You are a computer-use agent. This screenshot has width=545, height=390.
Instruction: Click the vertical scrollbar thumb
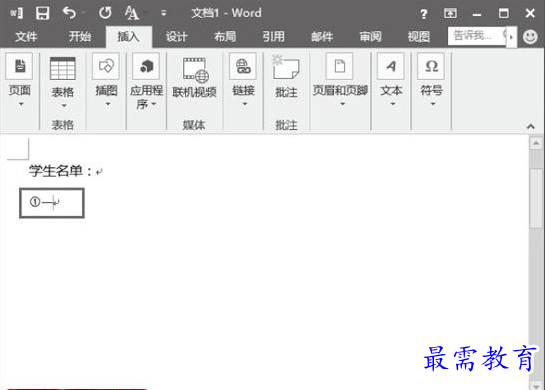536,198
